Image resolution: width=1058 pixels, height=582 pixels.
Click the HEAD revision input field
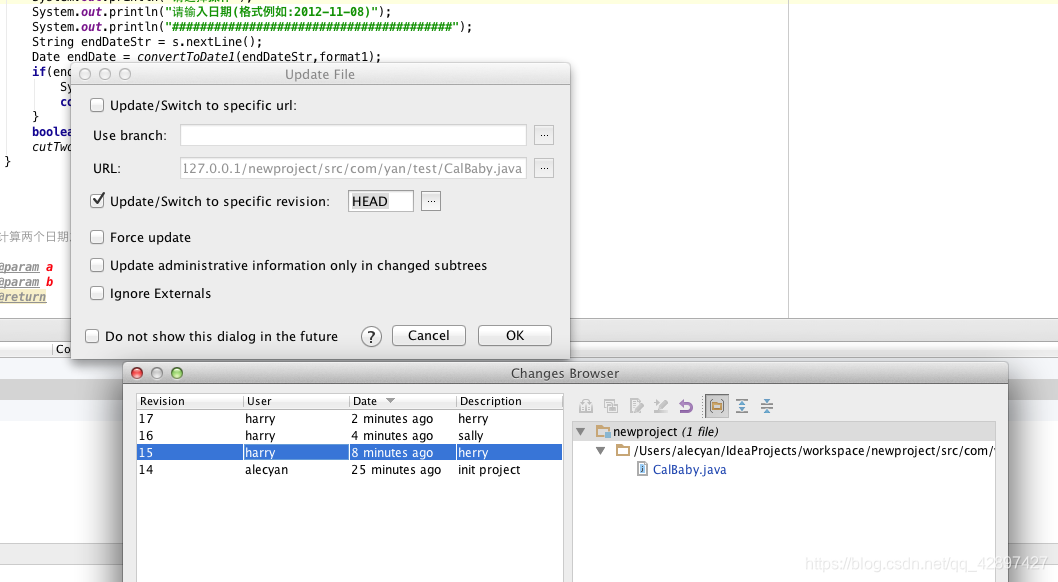(x=381, y=201)
